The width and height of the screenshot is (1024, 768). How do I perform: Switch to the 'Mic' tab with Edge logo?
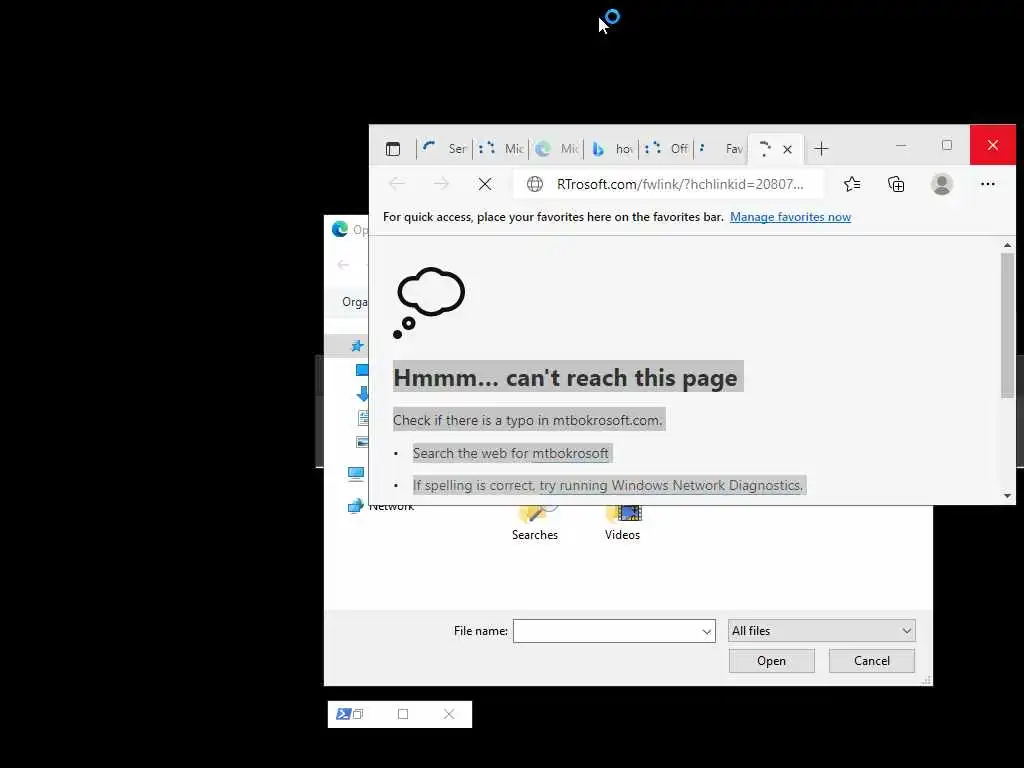click(x=556, y=149)
